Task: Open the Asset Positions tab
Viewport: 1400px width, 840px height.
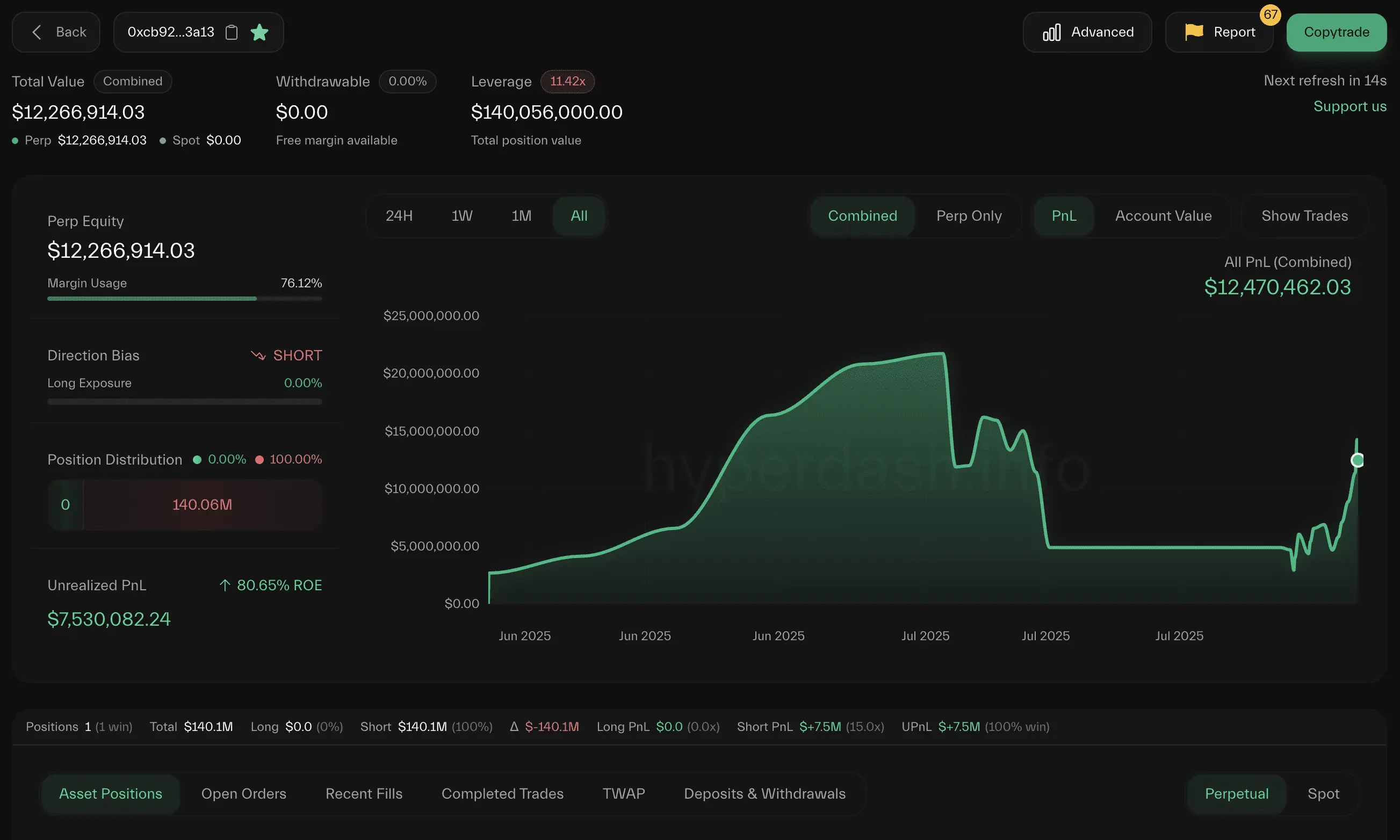Action: click(x=110, y=794)
